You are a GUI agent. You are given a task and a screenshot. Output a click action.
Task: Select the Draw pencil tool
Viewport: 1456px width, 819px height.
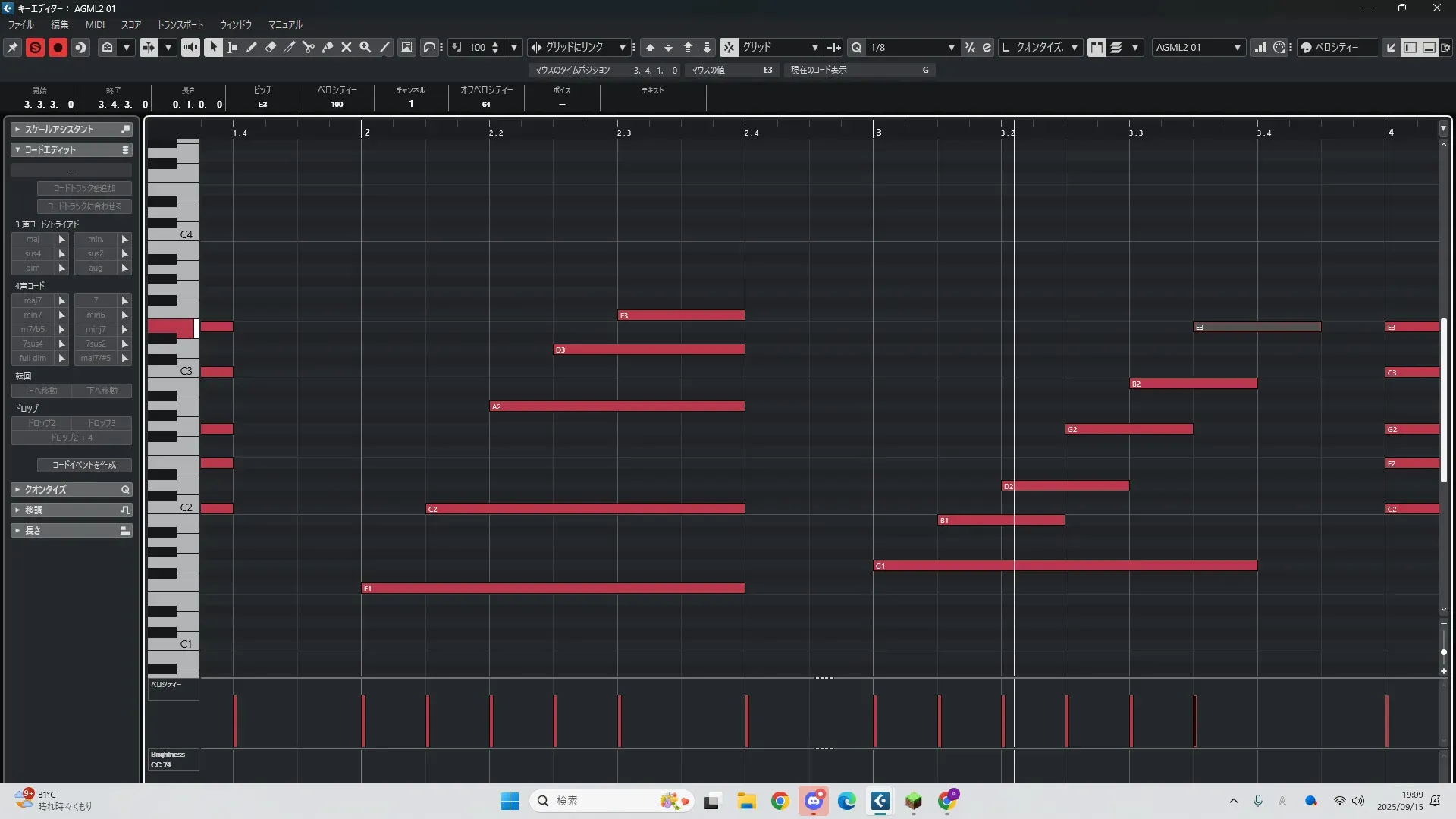point(252,47)
